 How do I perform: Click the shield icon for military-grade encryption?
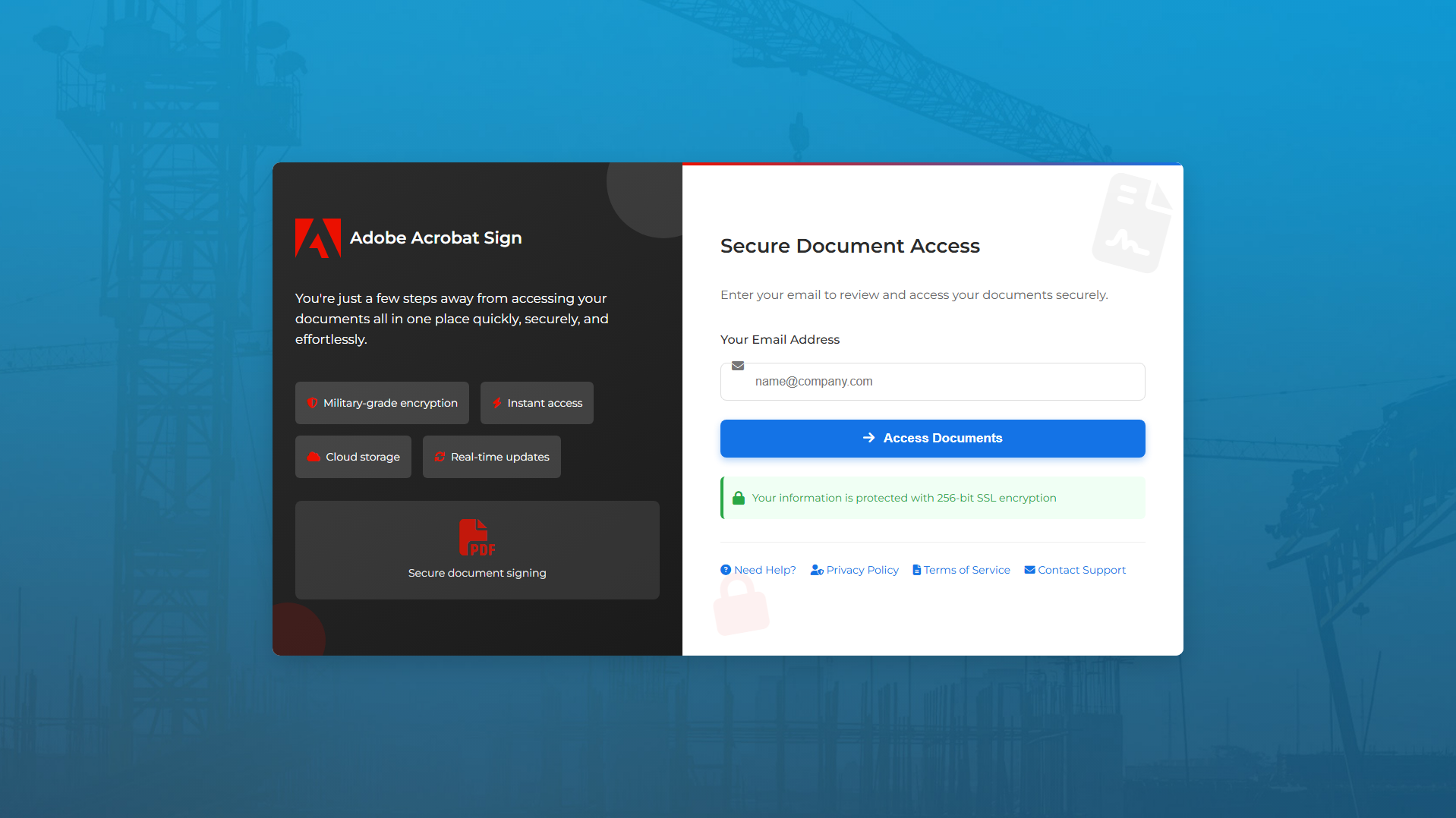(x=312, y=403)
